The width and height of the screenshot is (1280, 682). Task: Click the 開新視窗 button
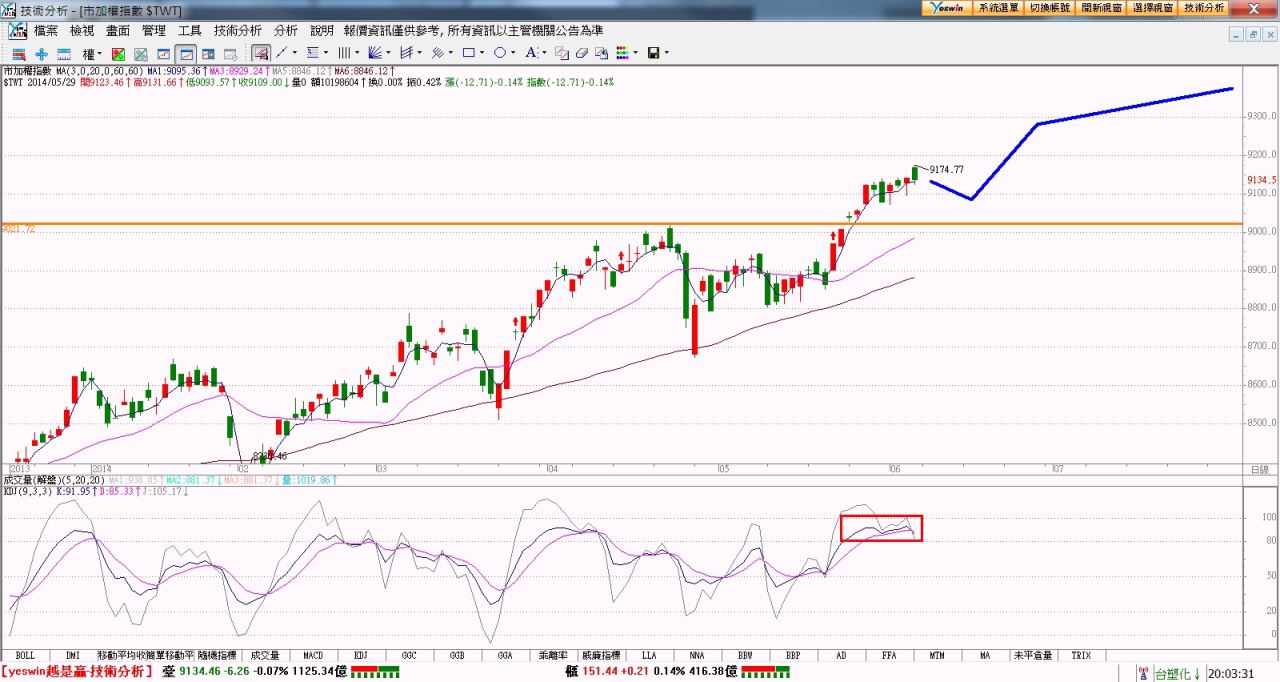tap(1101, 7)
